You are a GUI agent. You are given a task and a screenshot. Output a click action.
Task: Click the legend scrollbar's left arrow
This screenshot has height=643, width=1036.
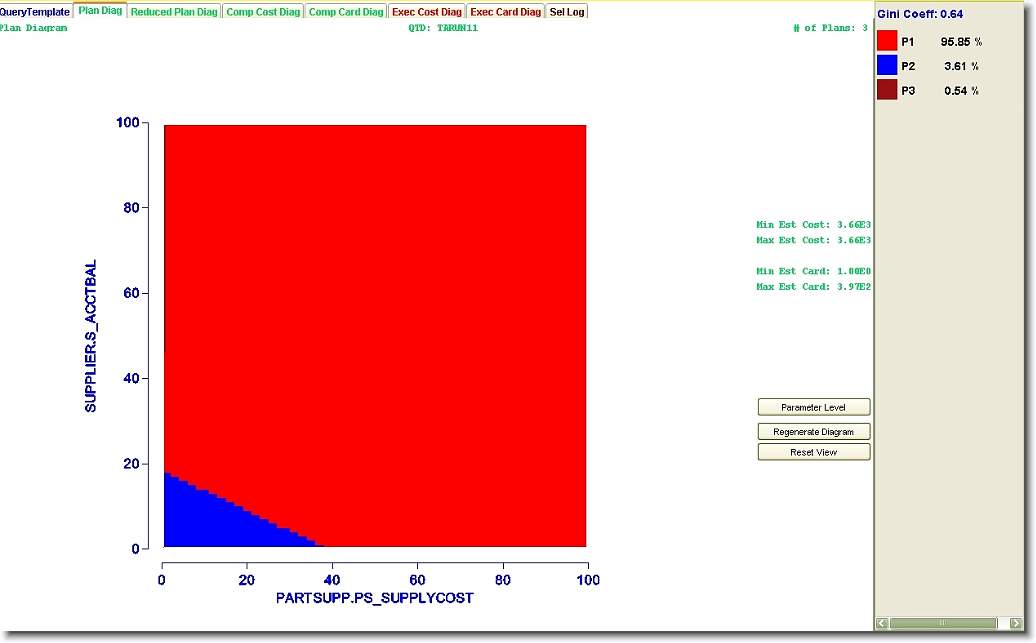[882, 623]
